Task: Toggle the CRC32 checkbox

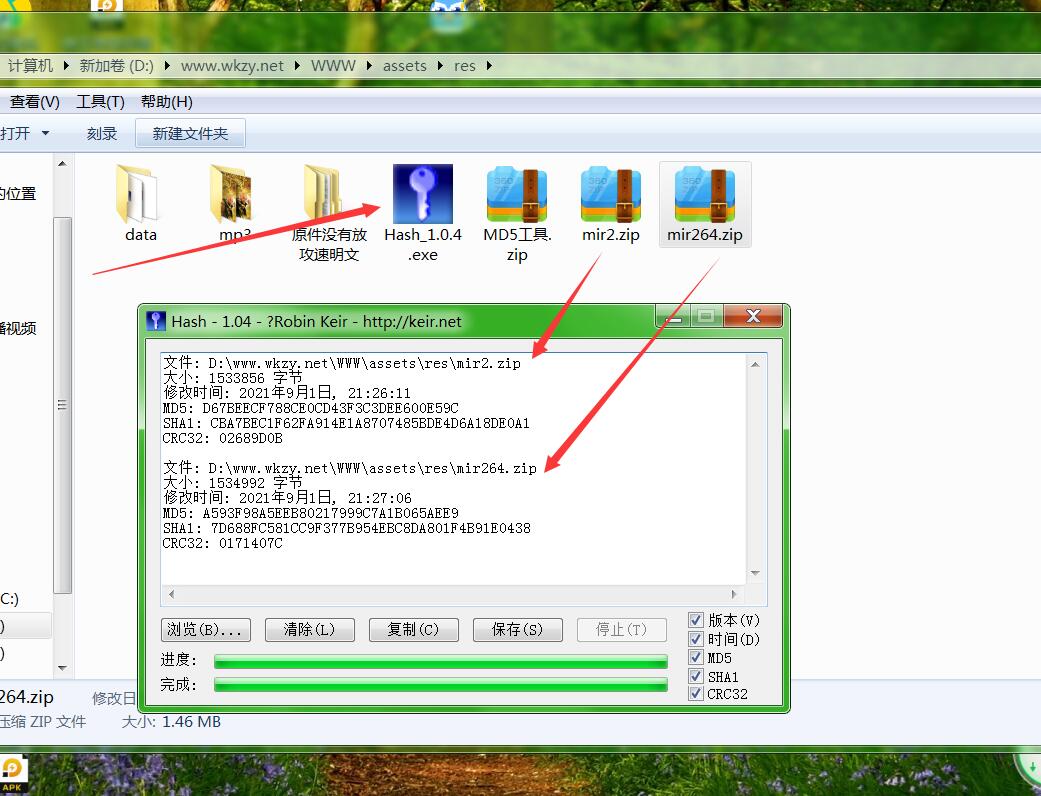Action: (696, 694)
